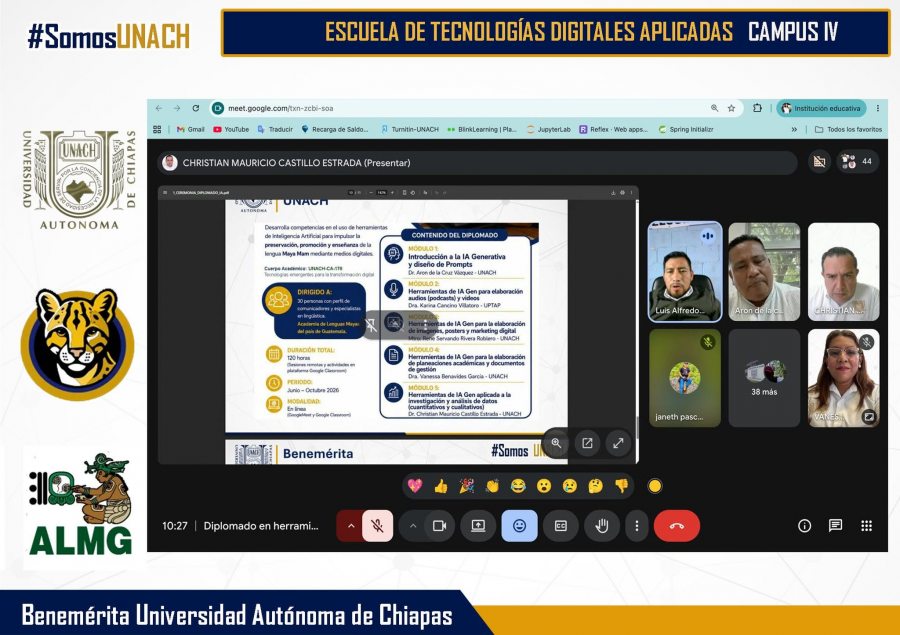The height and width of the screenshot is (635, 900).
Task: Send the thumbs down reaction
Action: pyautogui.click(x=622, y=486)
